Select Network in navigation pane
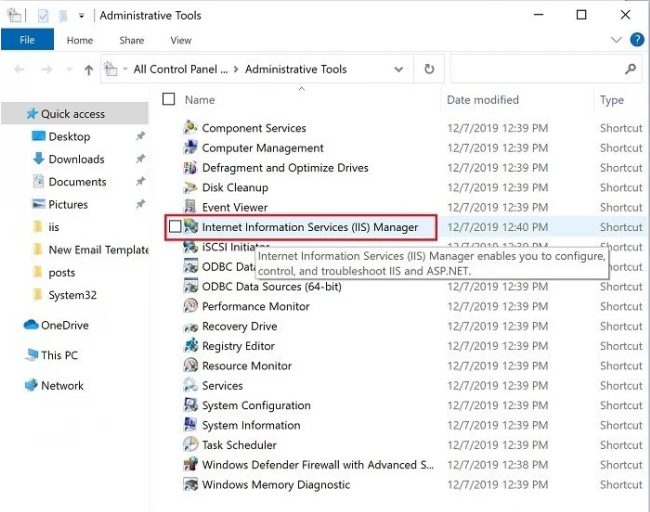The width and height of the screenshot is (650, 512). click(62, 385)
